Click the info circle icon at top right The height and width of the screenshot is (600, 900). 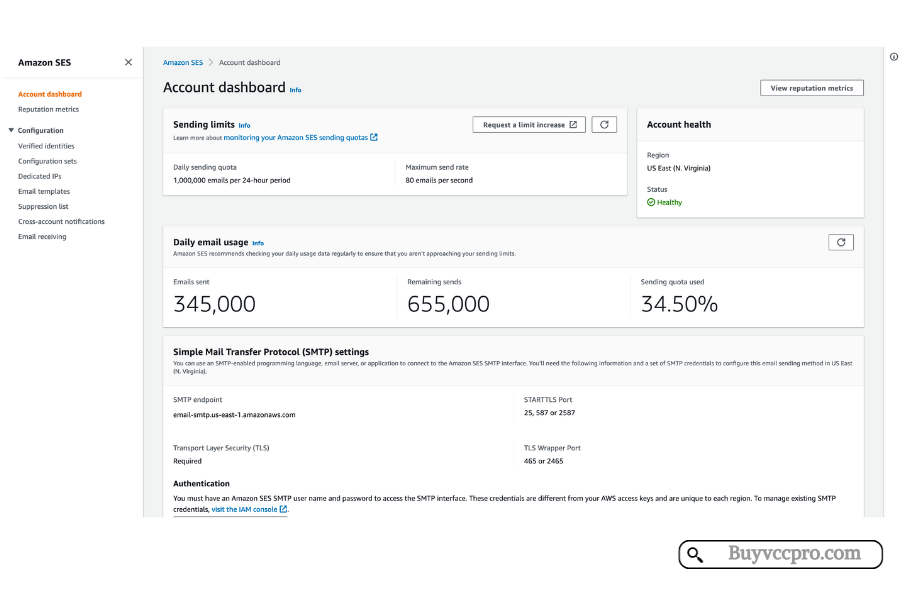894,57
